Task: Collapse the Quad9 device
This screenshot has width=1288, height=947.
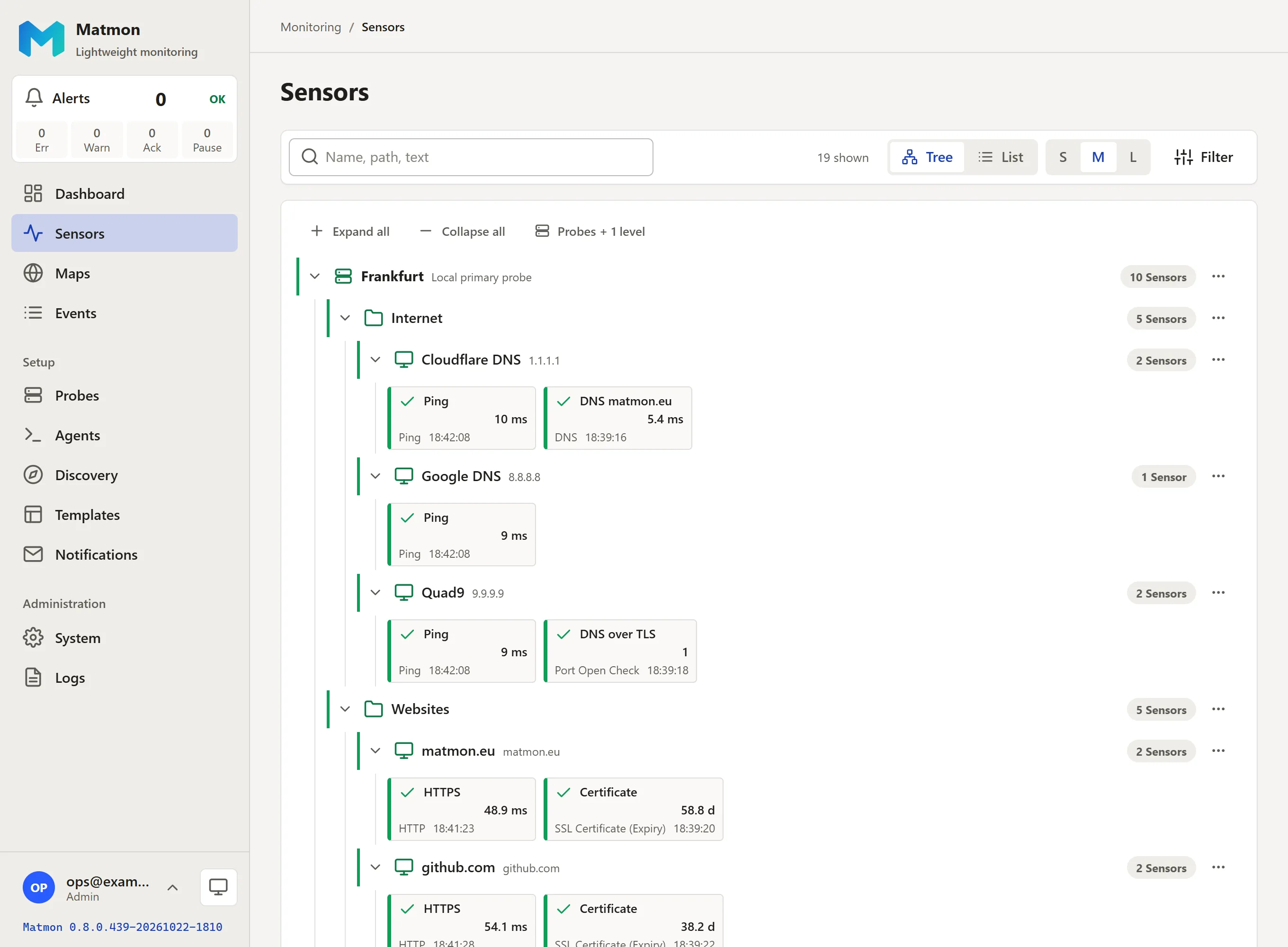Action: pyautogui.click(x=376, y=593)
